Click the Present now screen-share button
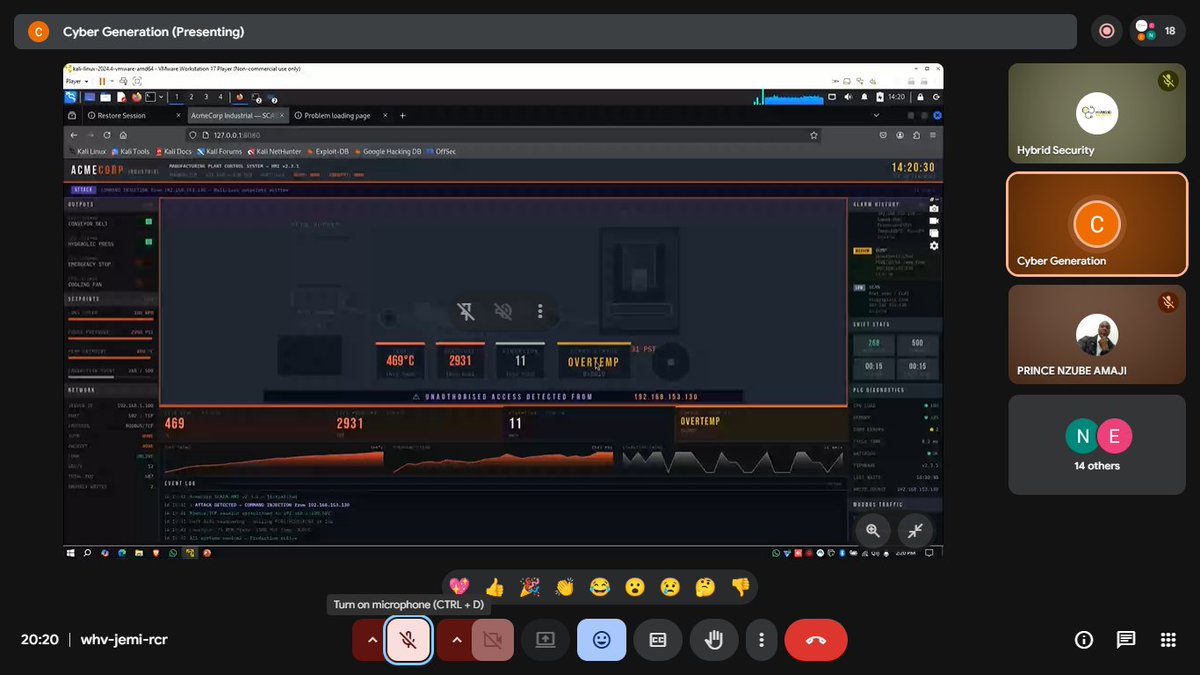 (x=546, y=640)
